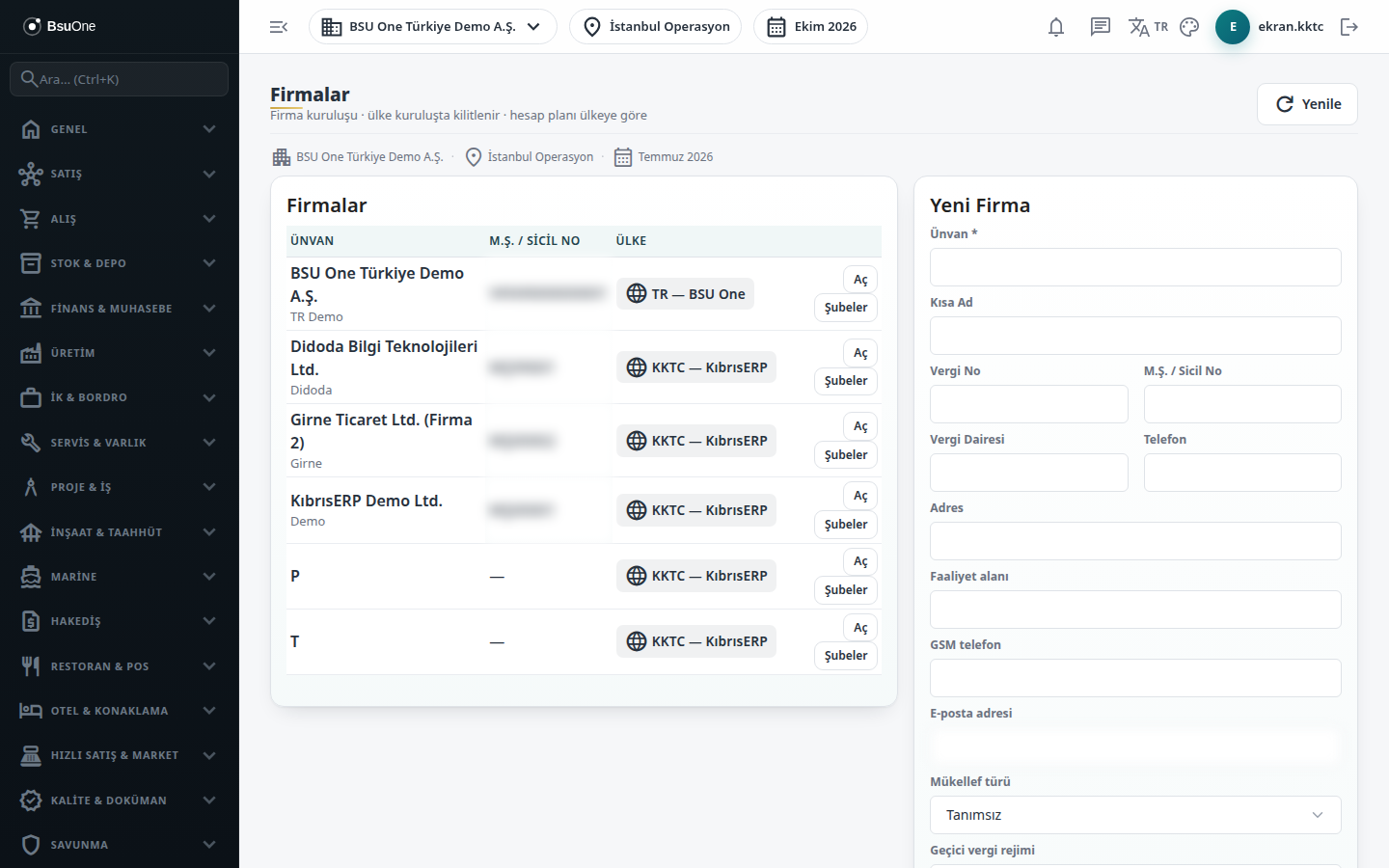This screenshot has width=1389, height=868.
Task: Click the Yenile refresh button
Action: pos(1307,104)
